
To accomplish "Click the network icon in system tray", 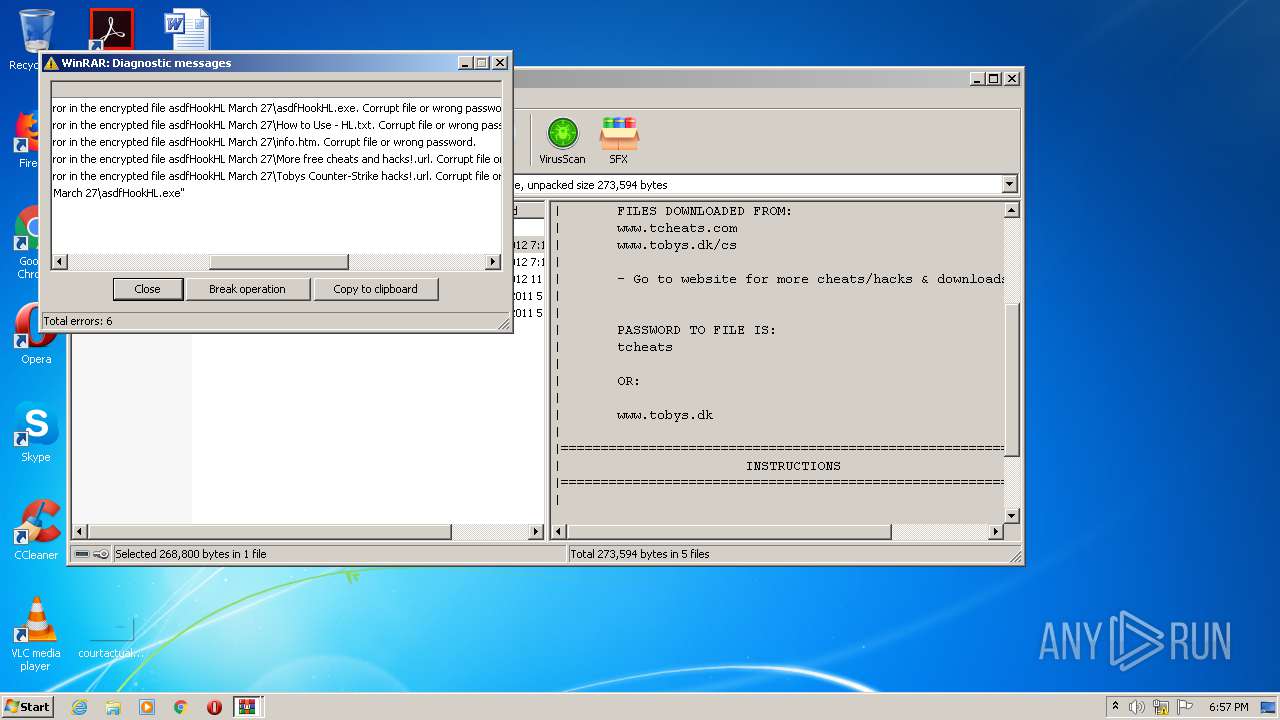I will [x=1161, y=707].
